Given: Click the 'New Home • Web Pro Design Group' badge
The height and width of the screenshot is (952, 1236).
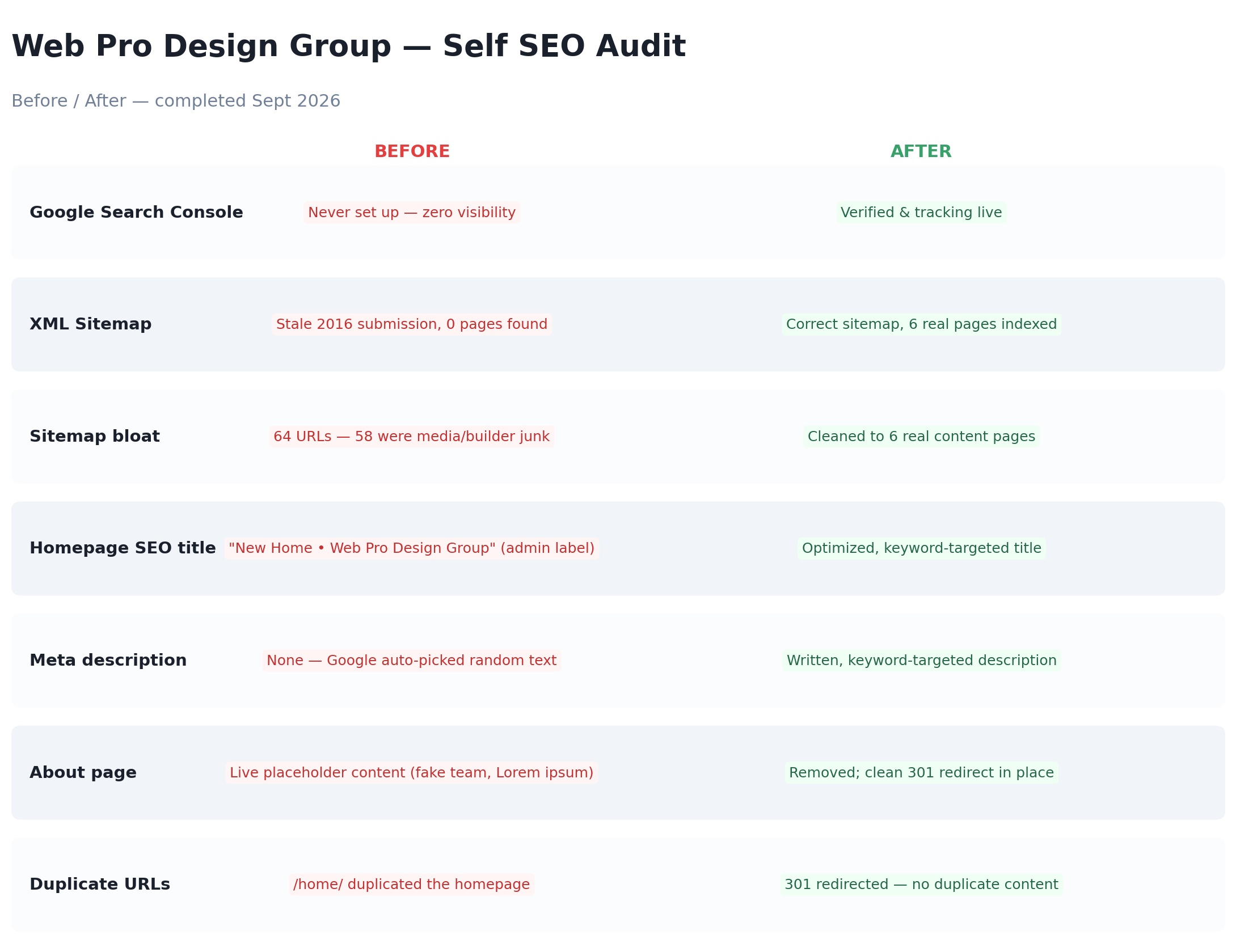Looking at the screenshot, I should tap(412, 548).
